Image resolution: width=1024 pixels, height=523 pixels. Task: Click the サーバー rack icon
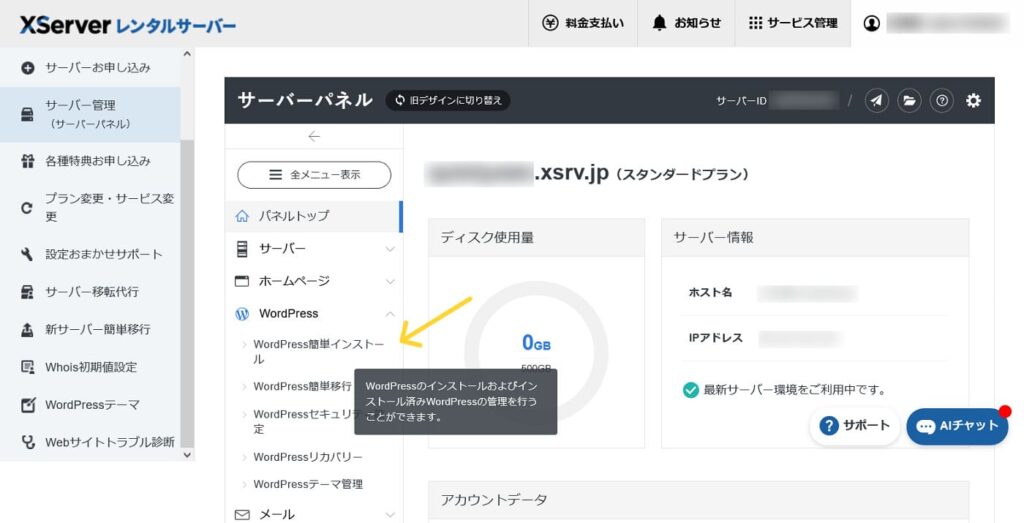point(242,249)
